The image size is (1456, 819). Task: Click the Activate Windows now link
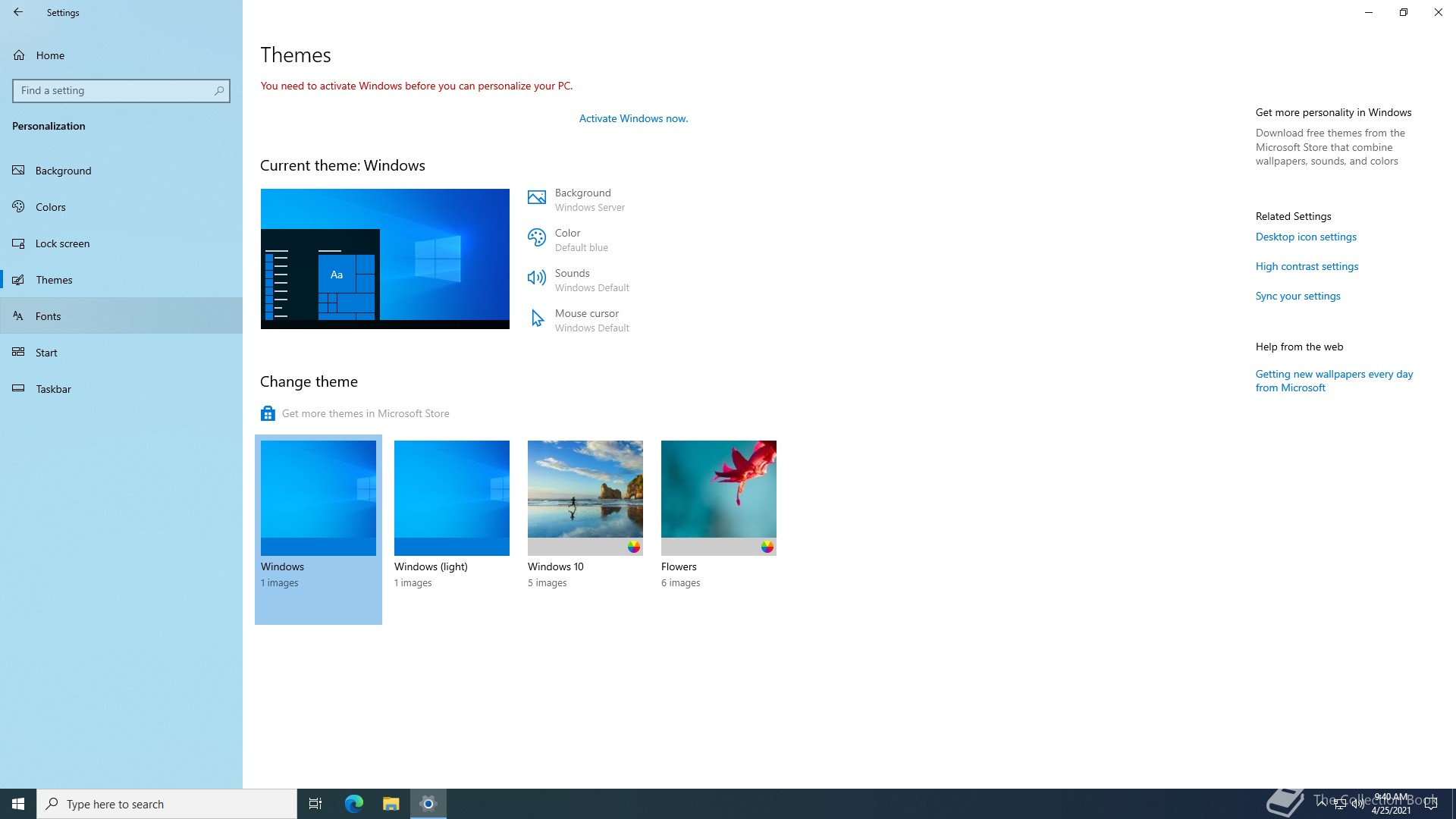coord(633,118)
